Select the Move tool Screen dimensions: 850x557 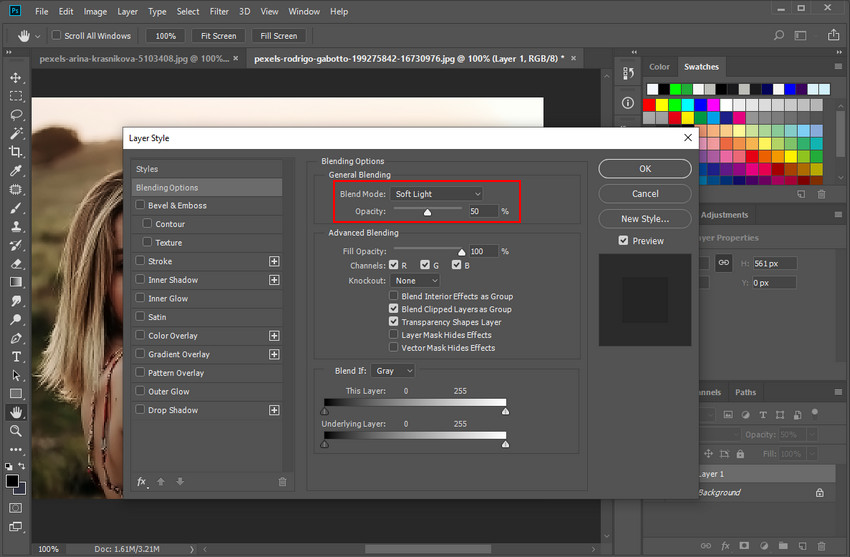16,78
